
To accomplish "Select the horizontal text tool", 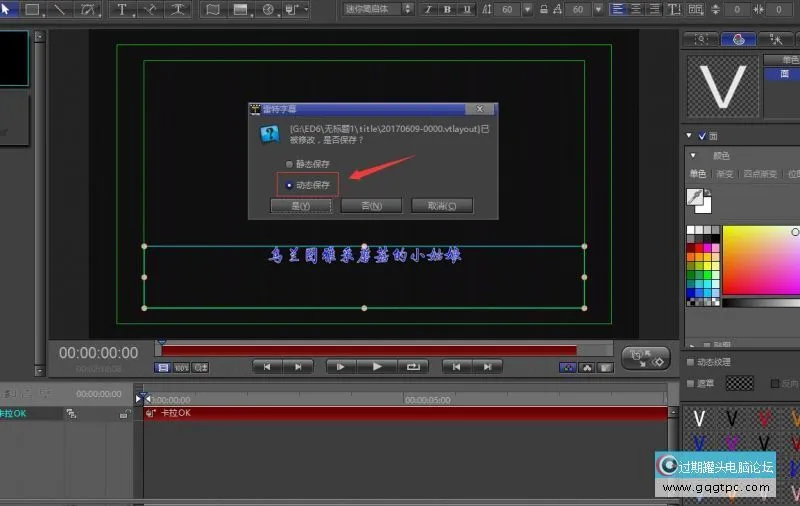I will [x=122, y=9].
